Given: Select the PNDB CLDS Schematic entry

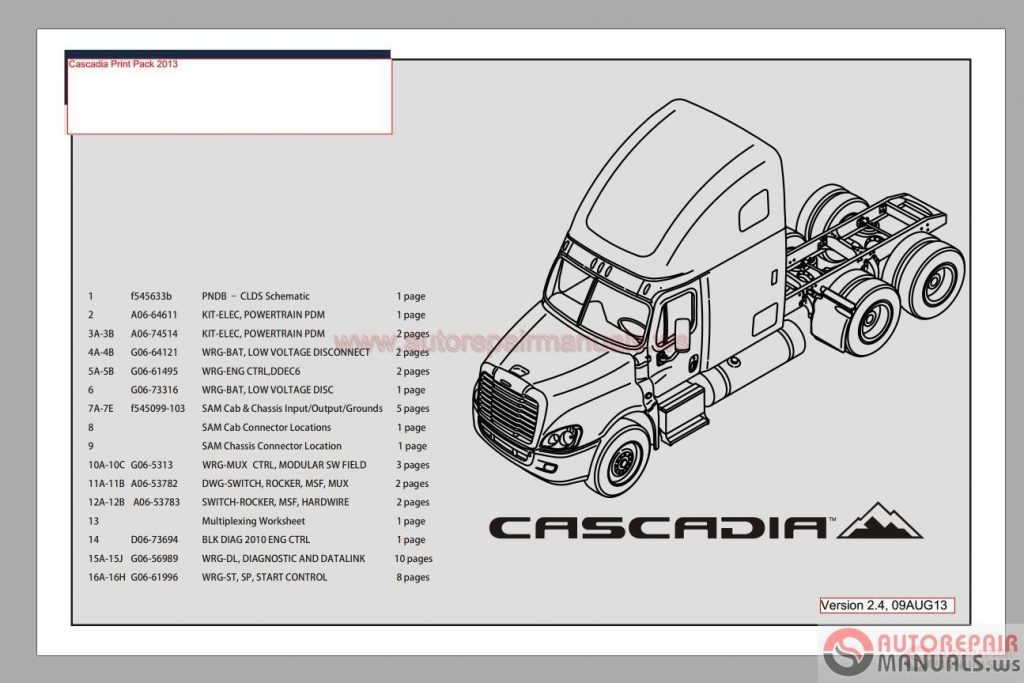Looking at the screenshot, I should (256, 296).
